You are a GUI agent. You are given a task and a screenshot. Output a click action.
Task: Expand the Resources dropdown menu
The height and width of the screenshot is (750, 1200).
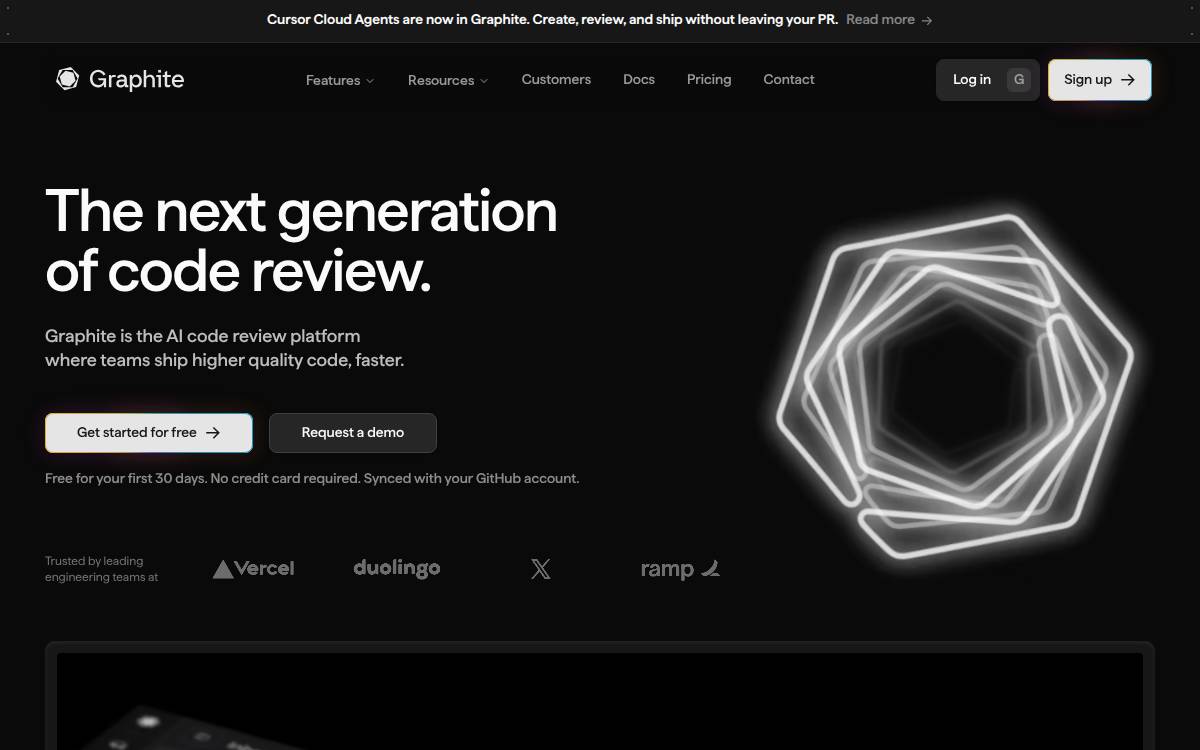tap(448, 80)
